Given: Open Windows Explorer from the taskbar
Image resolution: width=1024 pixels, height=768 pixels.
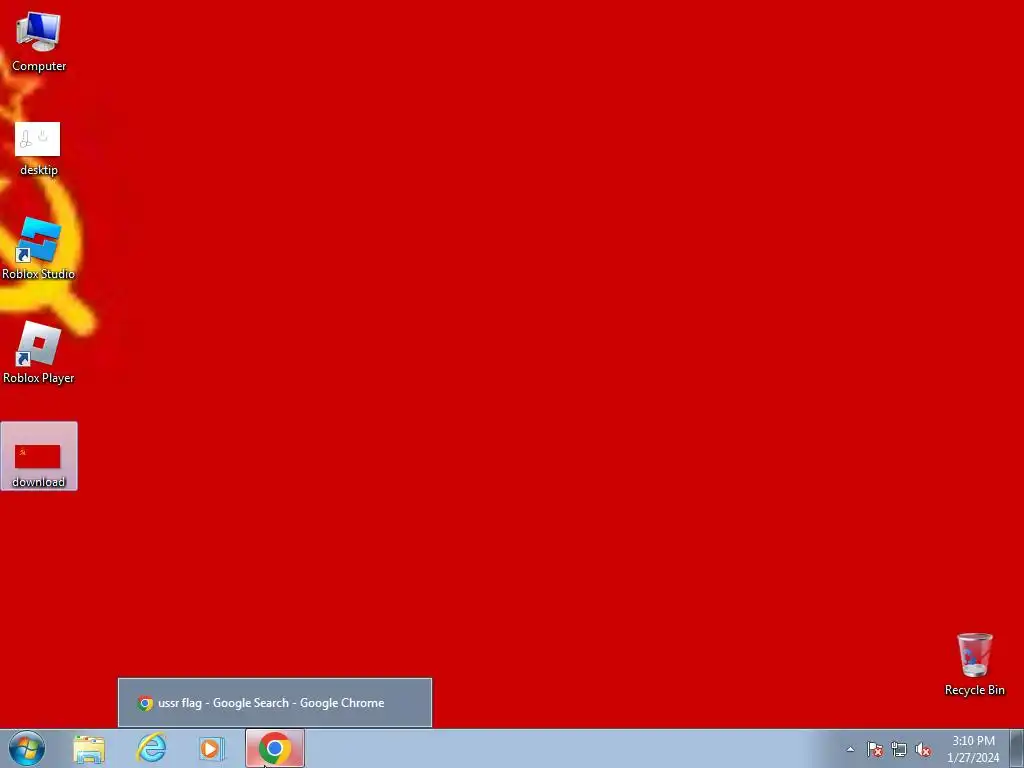Looking at the screenshot, I should coord(89,749).
